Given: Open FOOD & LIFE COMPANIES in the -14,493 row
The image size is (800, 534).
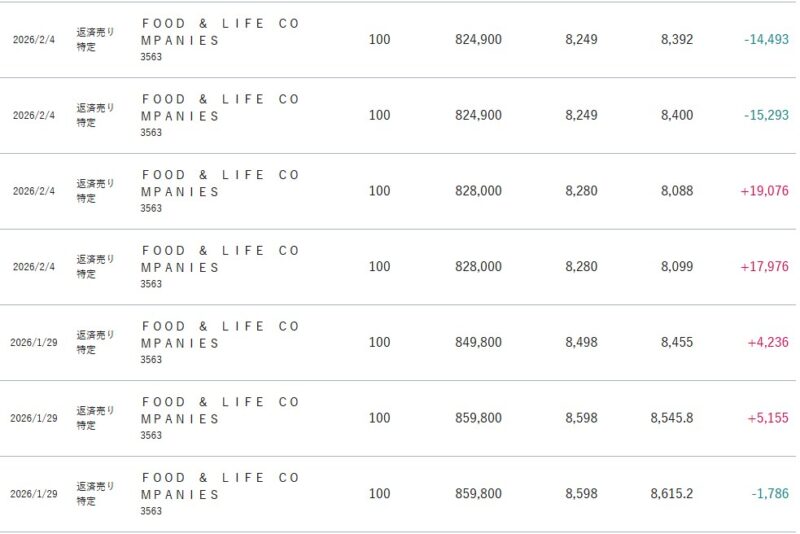Looking at the screenshot, I should point(220,32).
